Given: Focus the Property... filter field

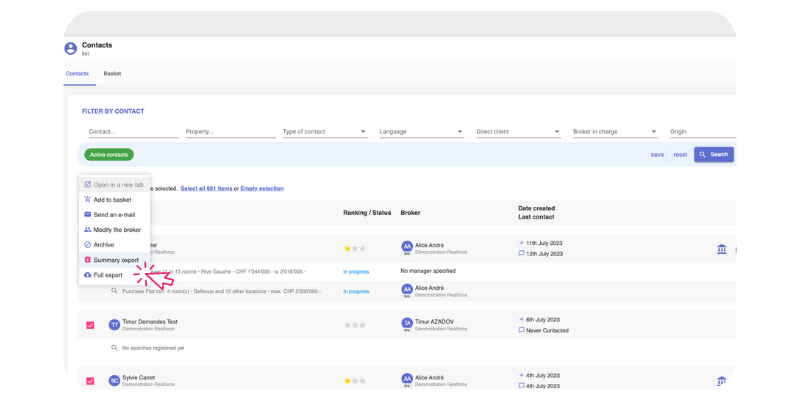Looking at the screenshot, I should pos(231,132).
